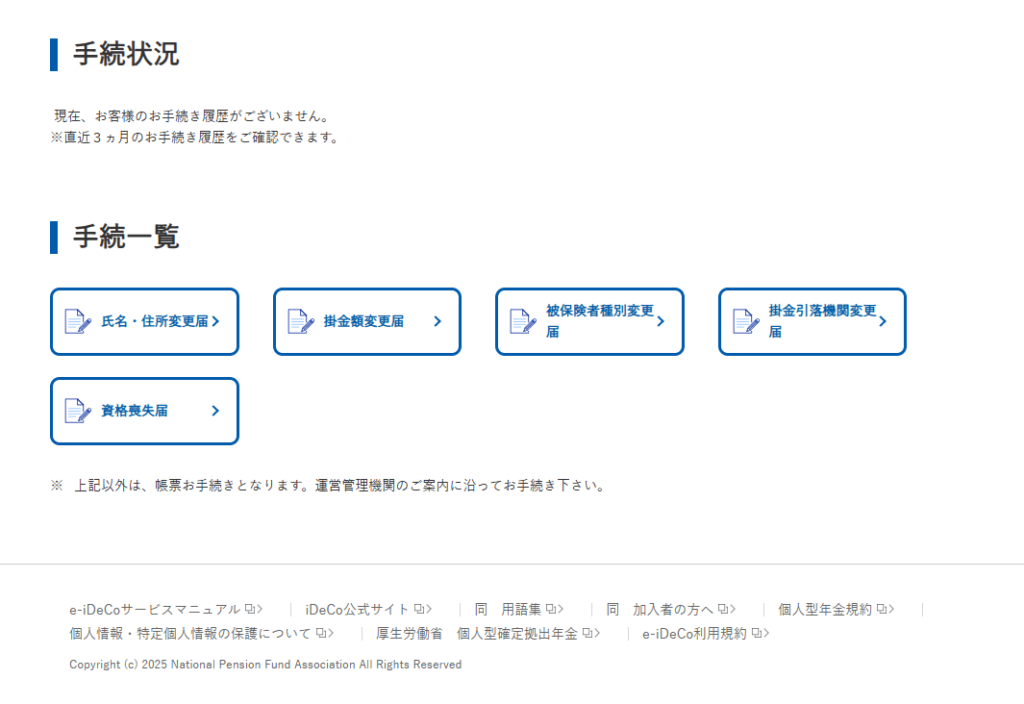Viewport: 1024px width, 704px height.
Task: View the e-iDeCo利用規約 link
Action: tap(694, 633)
